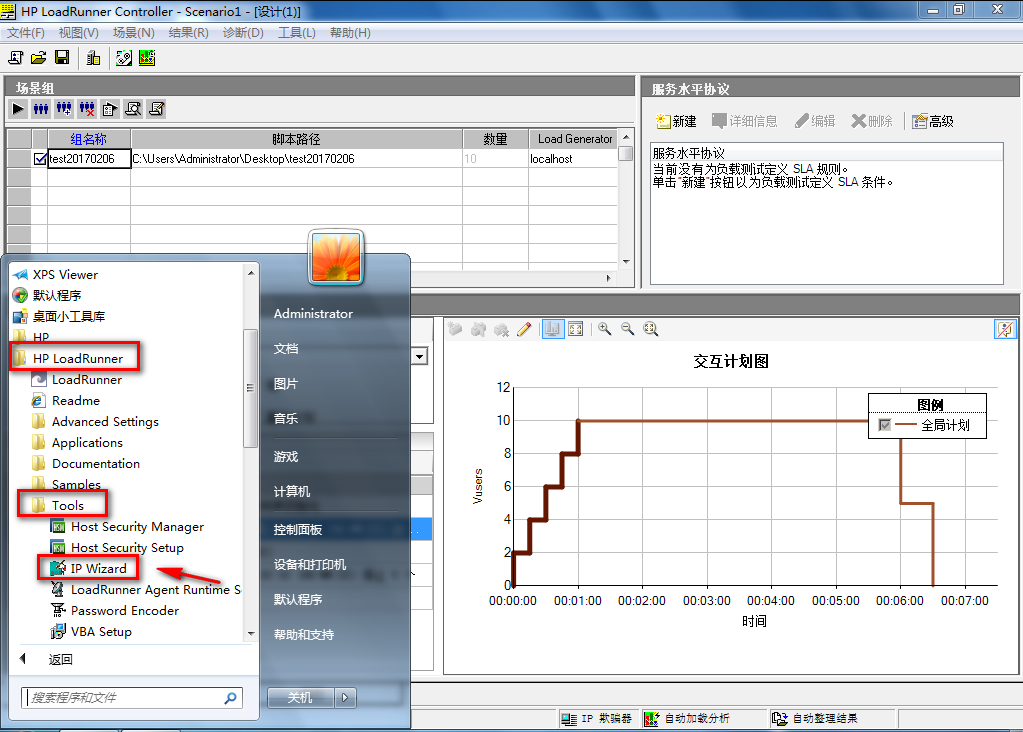The width and height of the screenshot is (1023, 732).
Task: Click the zoom in magnifier on graph toolbar
Action: tap(605, 329)
